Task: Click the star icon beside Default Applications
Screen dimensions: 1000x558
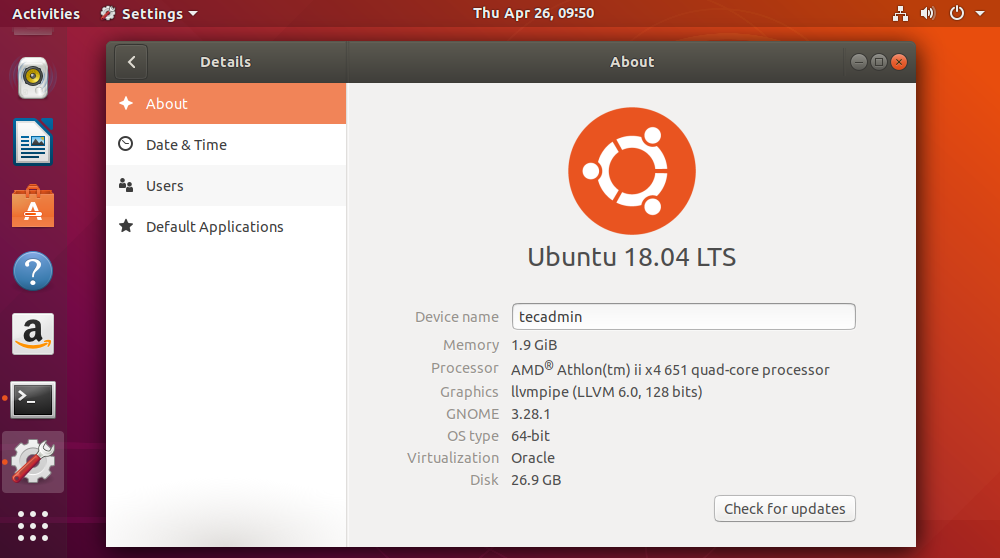Action: coord(126,226)
